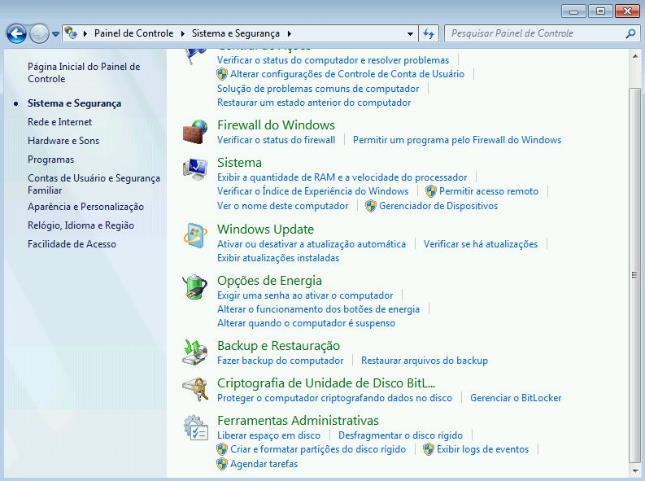Click Ativar ou desativar a atualização automática
The width and height of the screenshot is (645, 481).
tap(311, 244)
